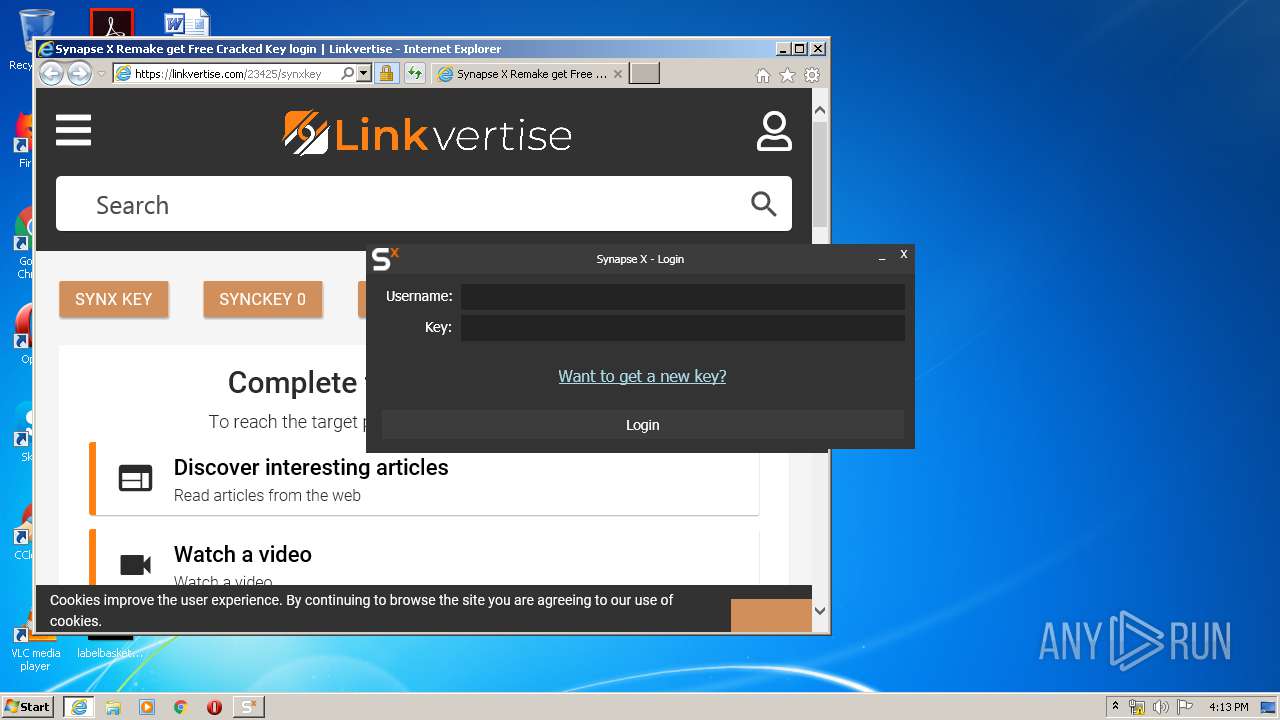This screenshot has width=1280, height=720.
Task: Click the Synapse X taskbar button
Action: [248, 707]
